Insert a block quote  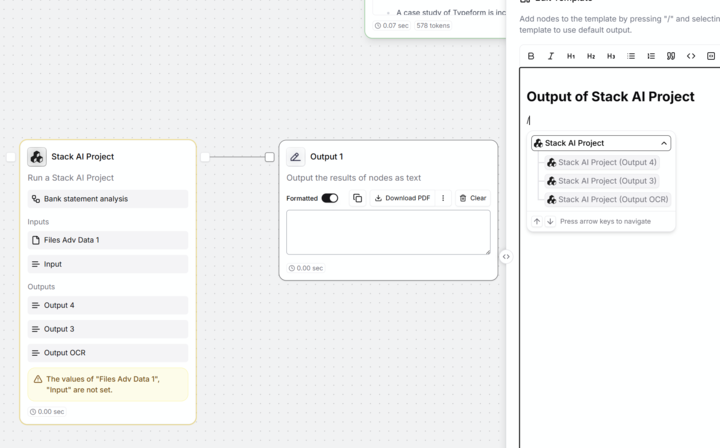pos(671,56)
